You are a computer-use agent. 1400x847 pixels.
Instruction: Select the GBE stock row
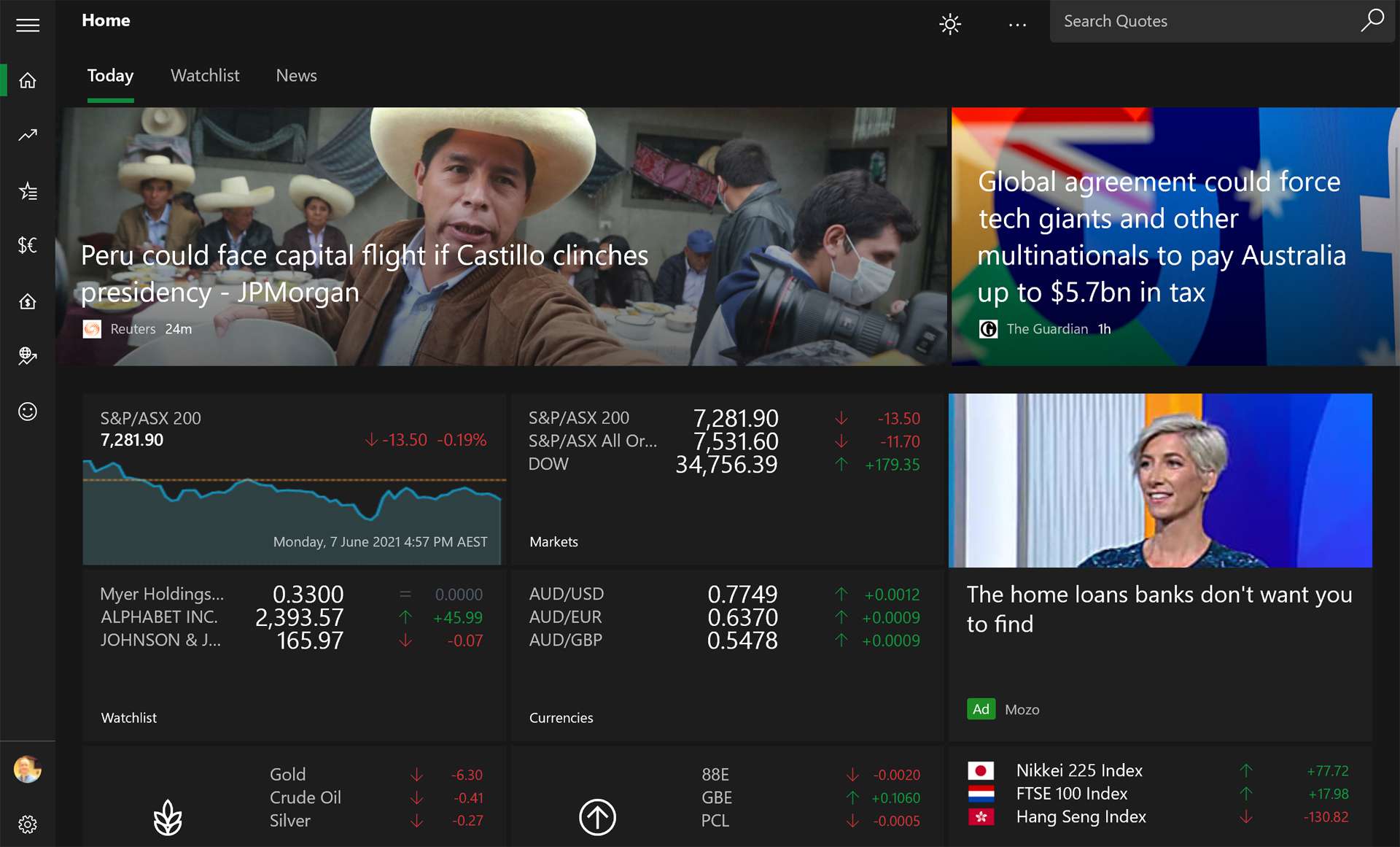click(811, 798)
